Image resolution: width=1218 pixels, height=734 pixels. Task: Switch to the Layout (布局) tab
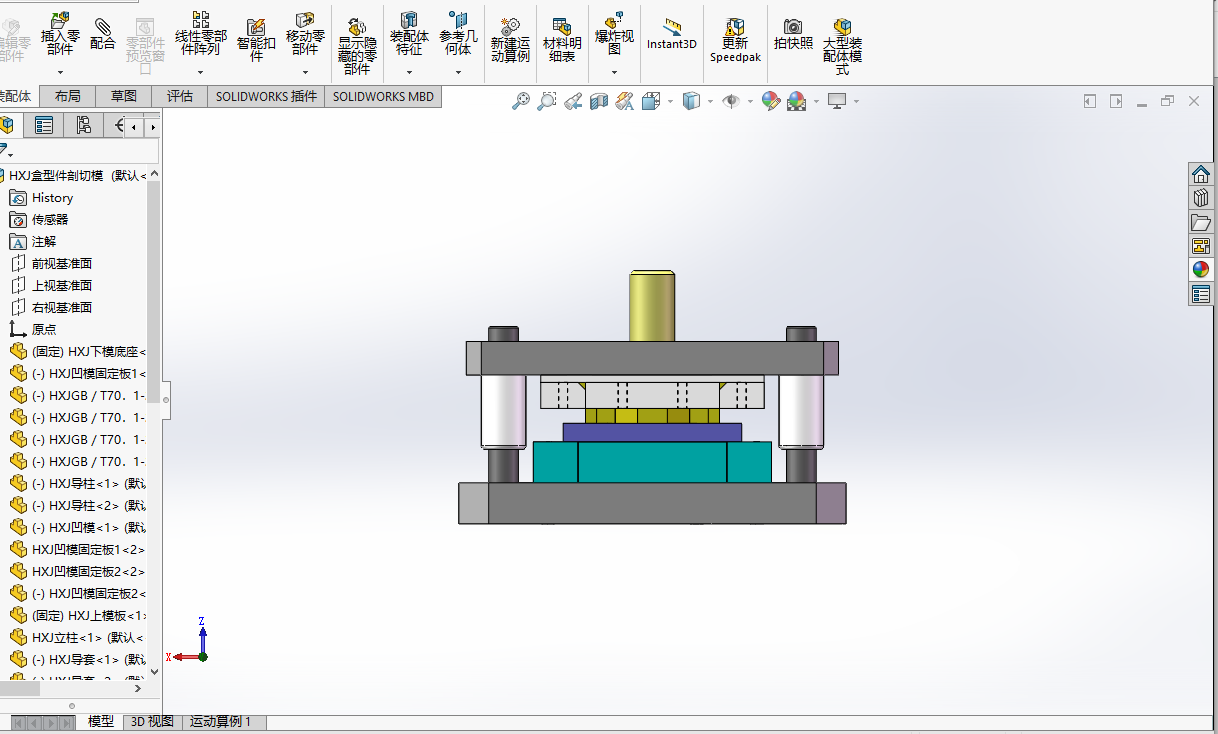(x=68, y=96)
